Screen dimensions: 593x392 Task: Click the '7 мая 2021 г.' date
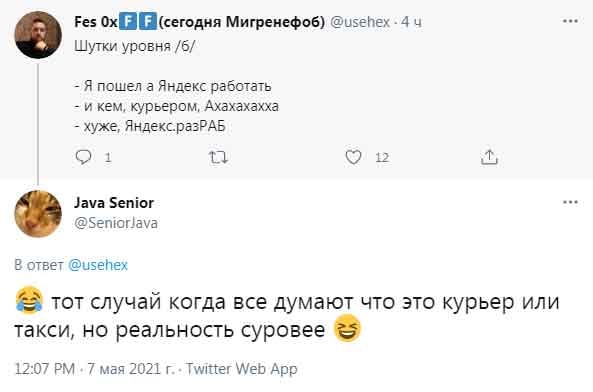click(131, 369)
